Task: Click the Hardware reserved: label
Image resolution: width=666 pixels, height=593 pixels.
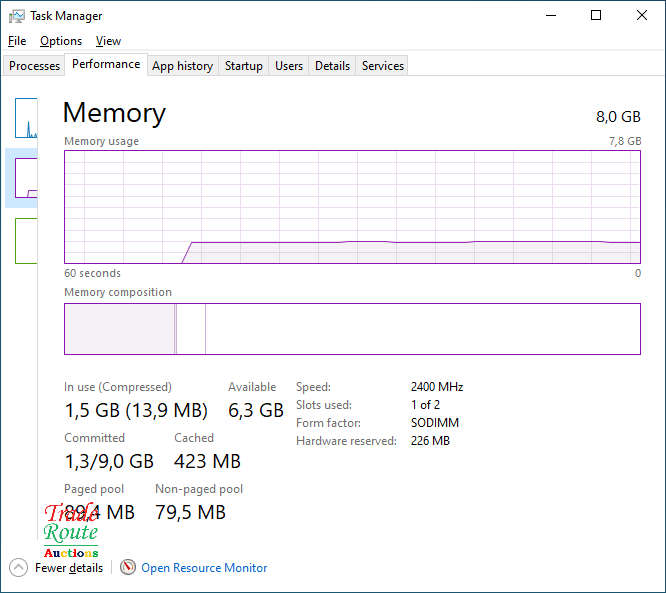Action: tap(346, 441)
